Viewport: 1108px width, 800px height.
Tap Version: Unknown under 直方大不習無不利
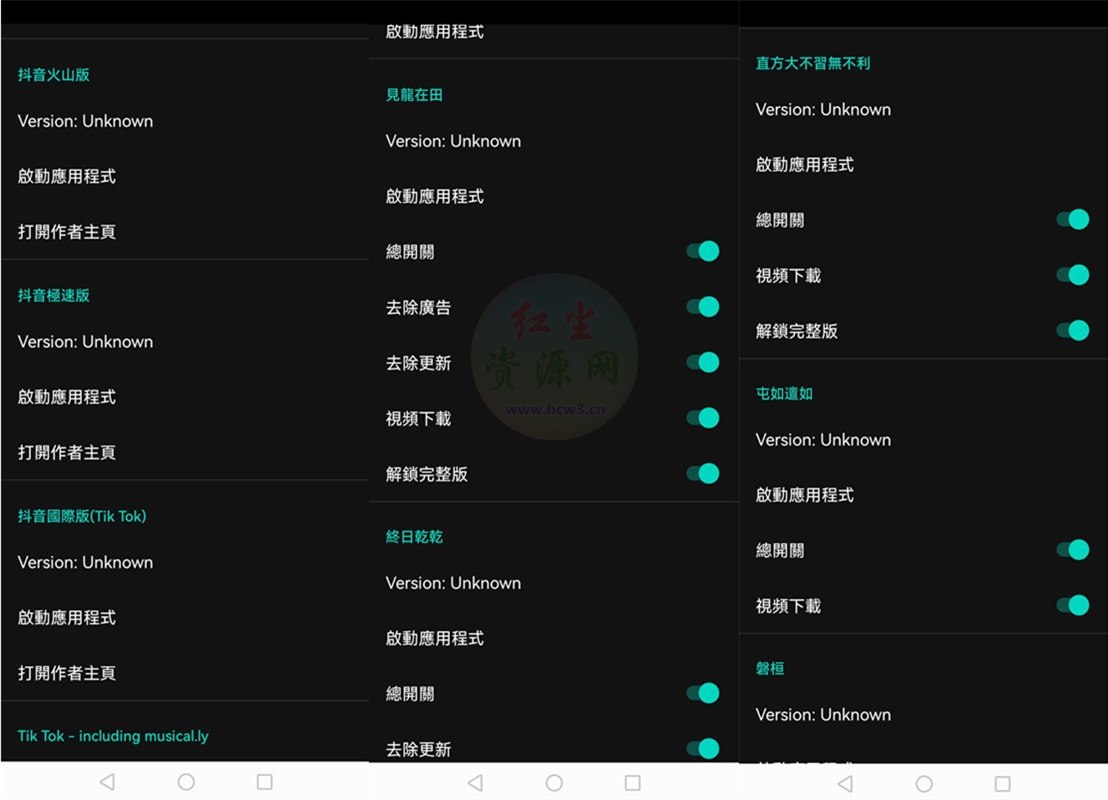pos(823,110)
